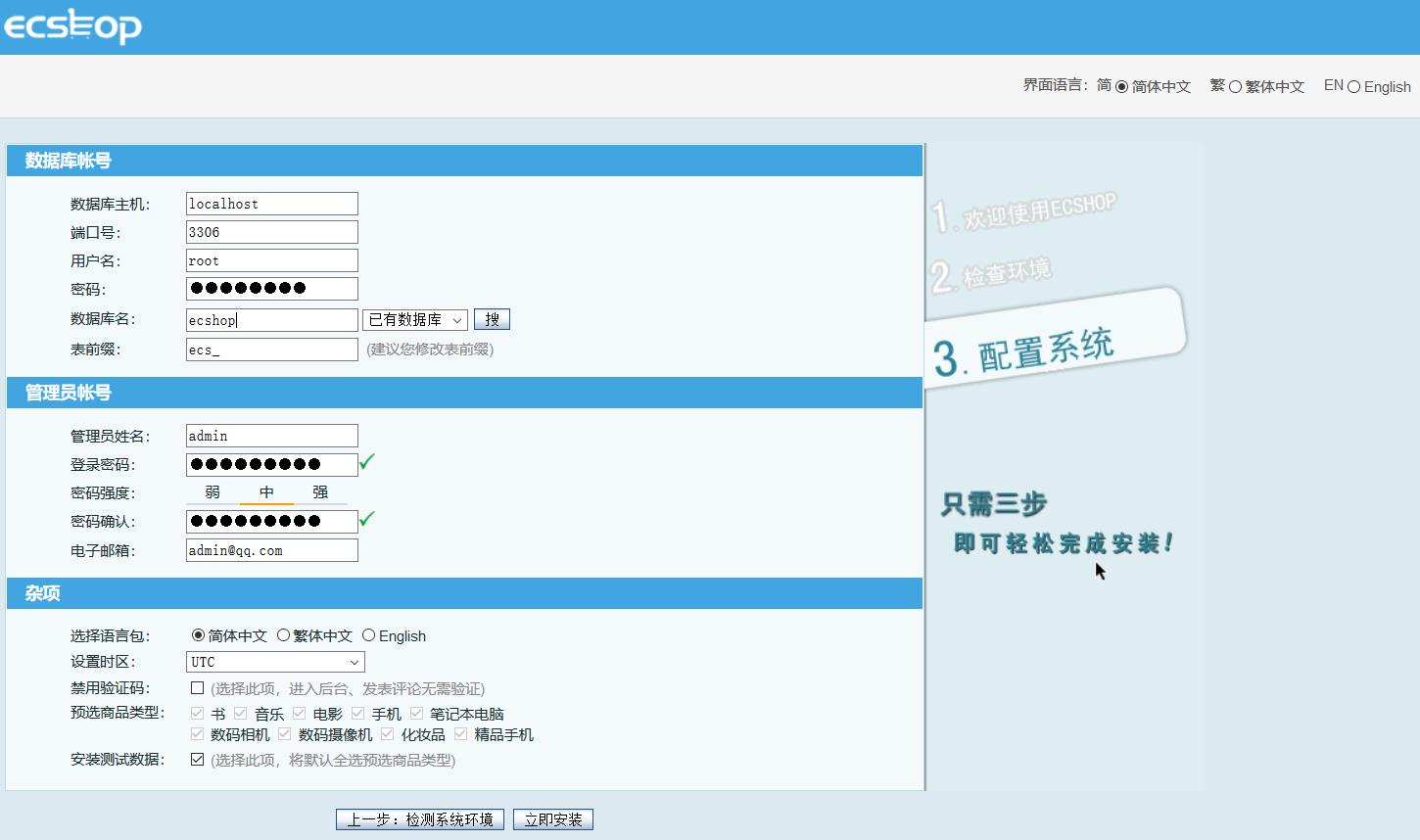Image resolution: width=1420 pixels, height=840 pixels.
Task: Click the 电子邮箱 admin@qq.com field
Action: (x=272, y=550)
